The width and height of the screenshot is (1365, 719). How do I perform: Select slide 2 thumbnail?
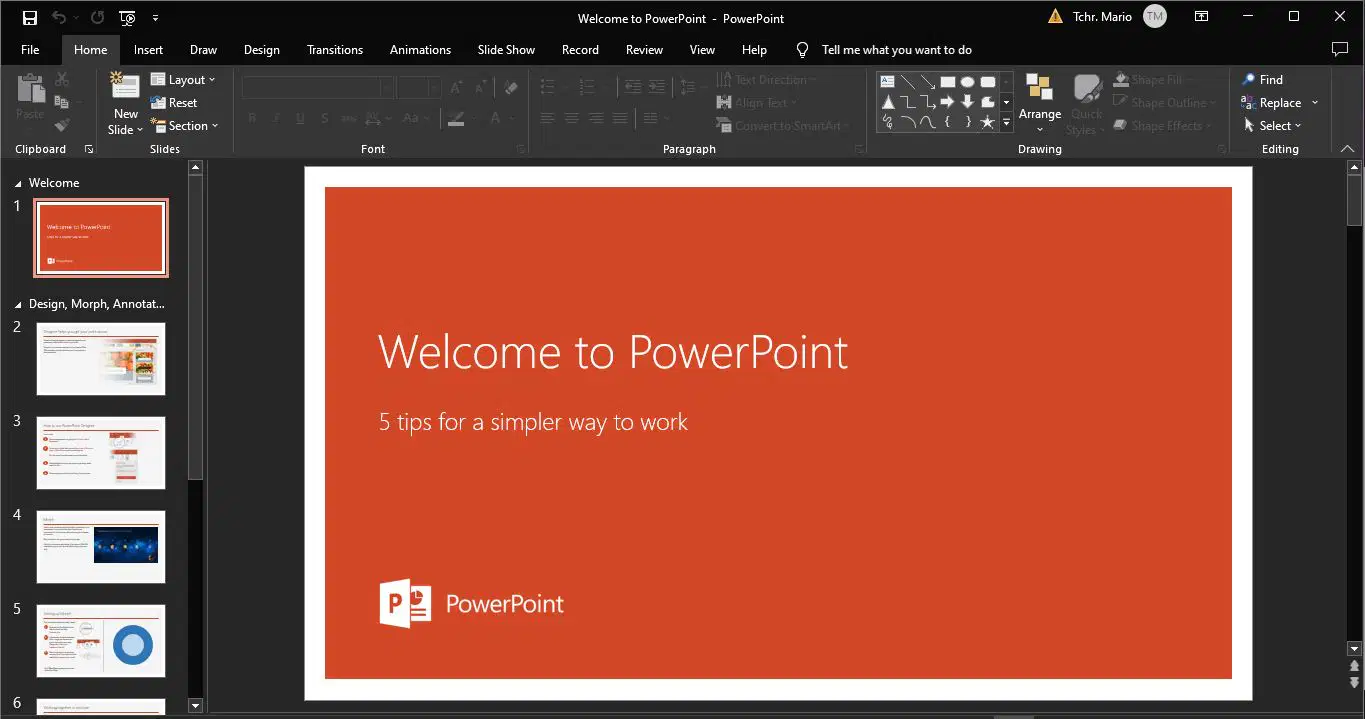pos(101,358)
